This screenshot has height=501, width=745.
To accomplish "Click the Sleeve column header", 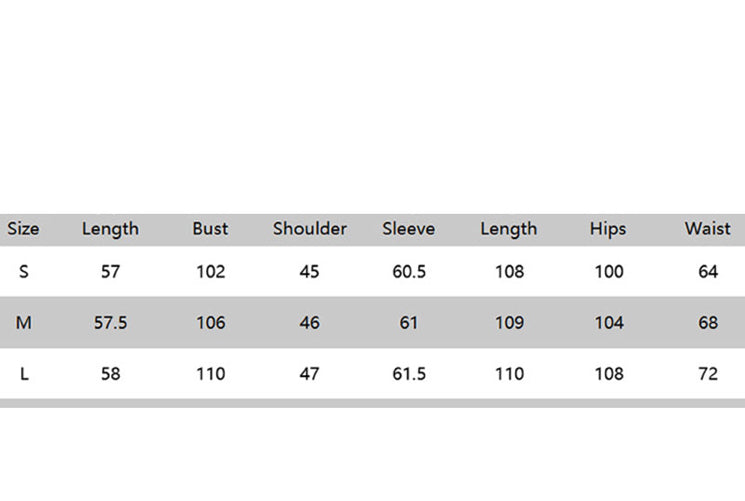I will click(x=408, y=229).
